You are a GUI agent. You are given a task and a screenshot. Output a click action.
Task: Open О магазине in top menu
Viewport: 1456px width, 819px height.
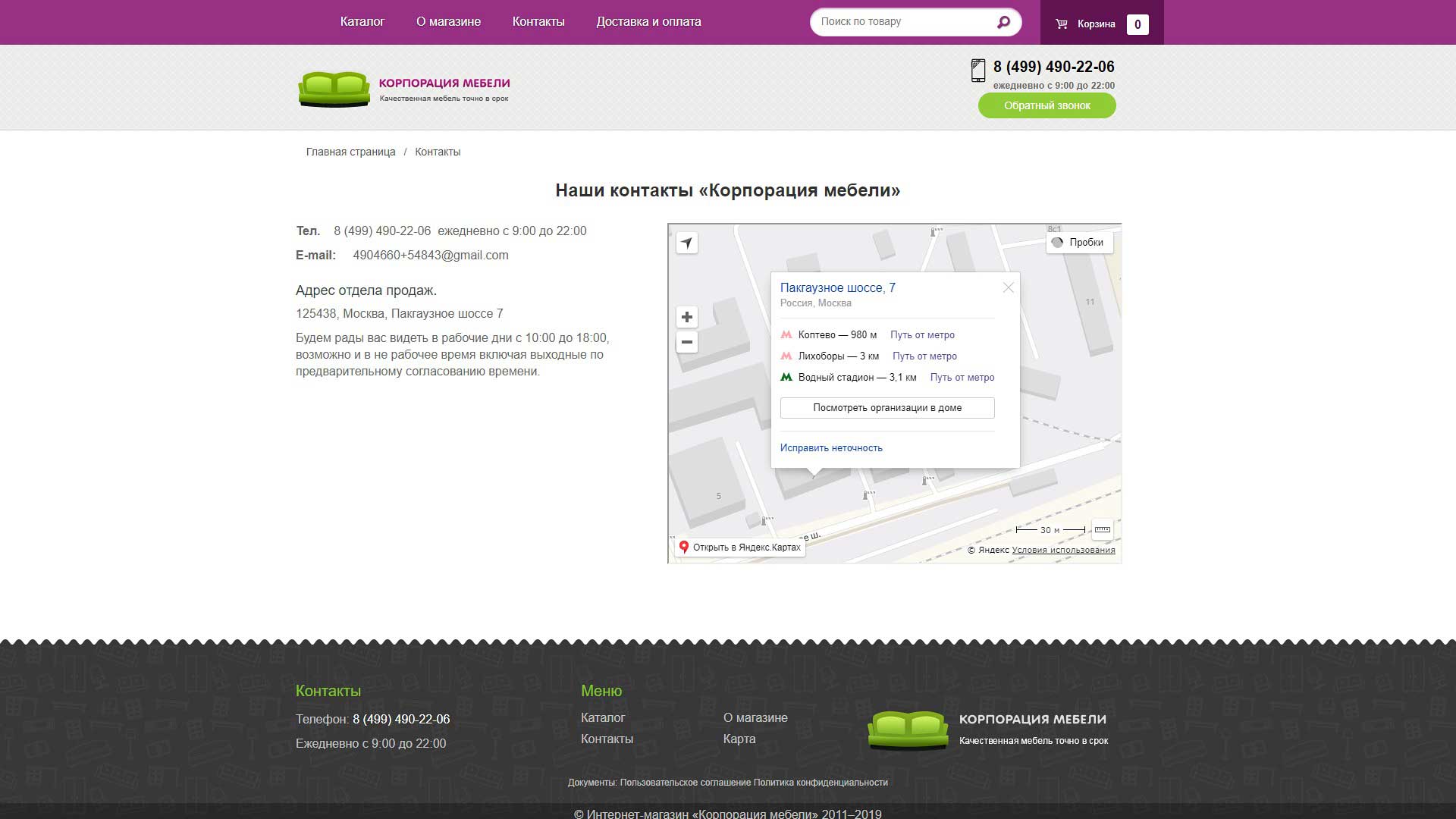[x=448, y=22]
